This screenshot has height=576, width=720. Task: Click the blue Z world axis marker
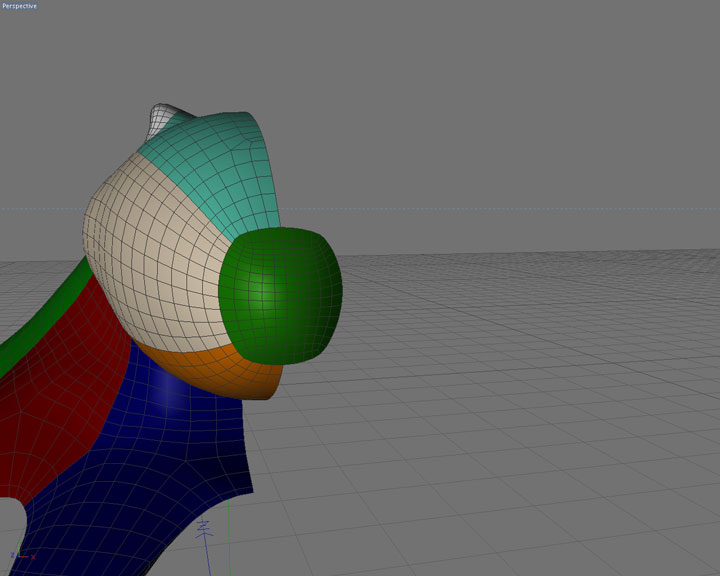coord(205,528)
